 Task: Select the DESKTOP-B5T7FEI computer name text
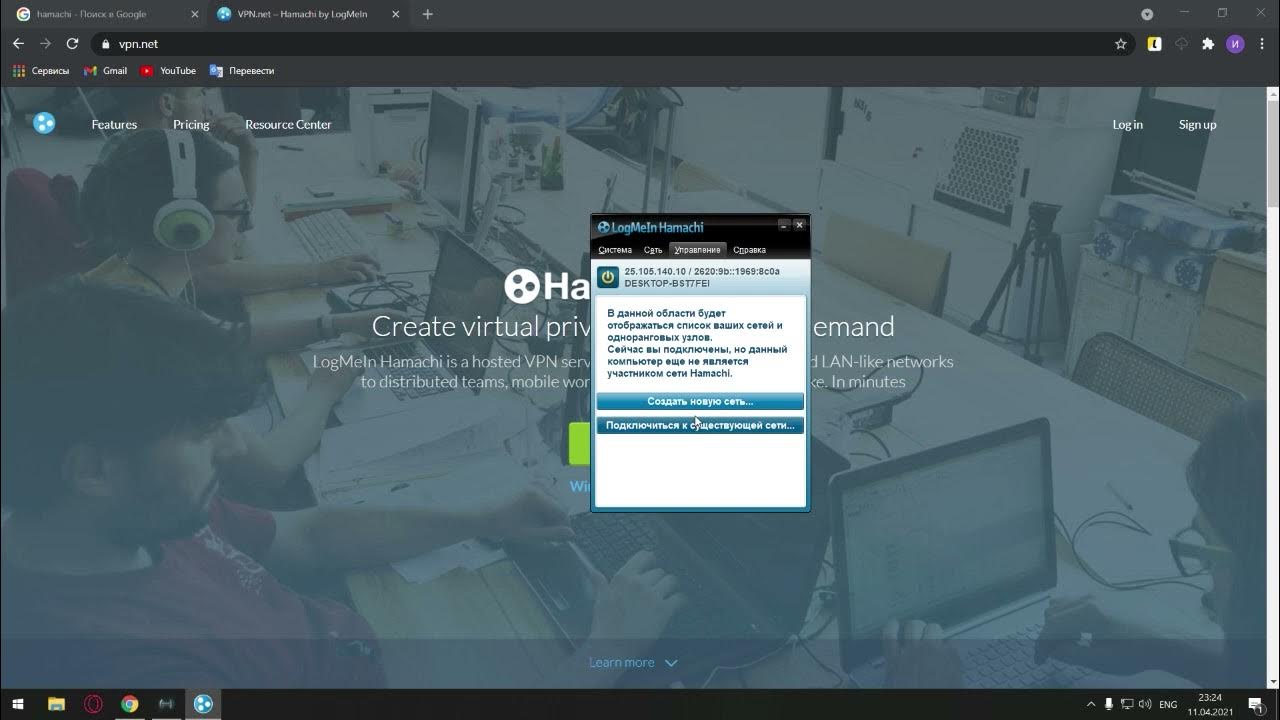coord(667,284)
